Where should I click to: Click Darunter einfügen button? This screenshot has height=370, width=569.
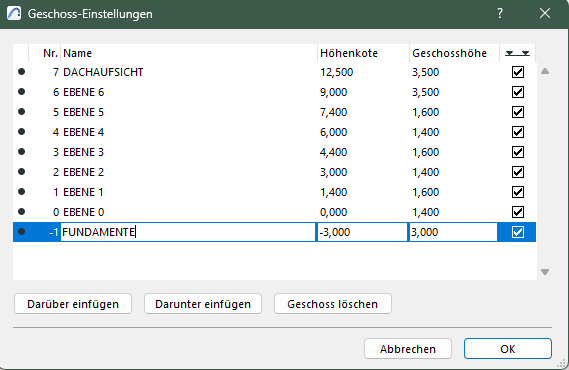203,304
